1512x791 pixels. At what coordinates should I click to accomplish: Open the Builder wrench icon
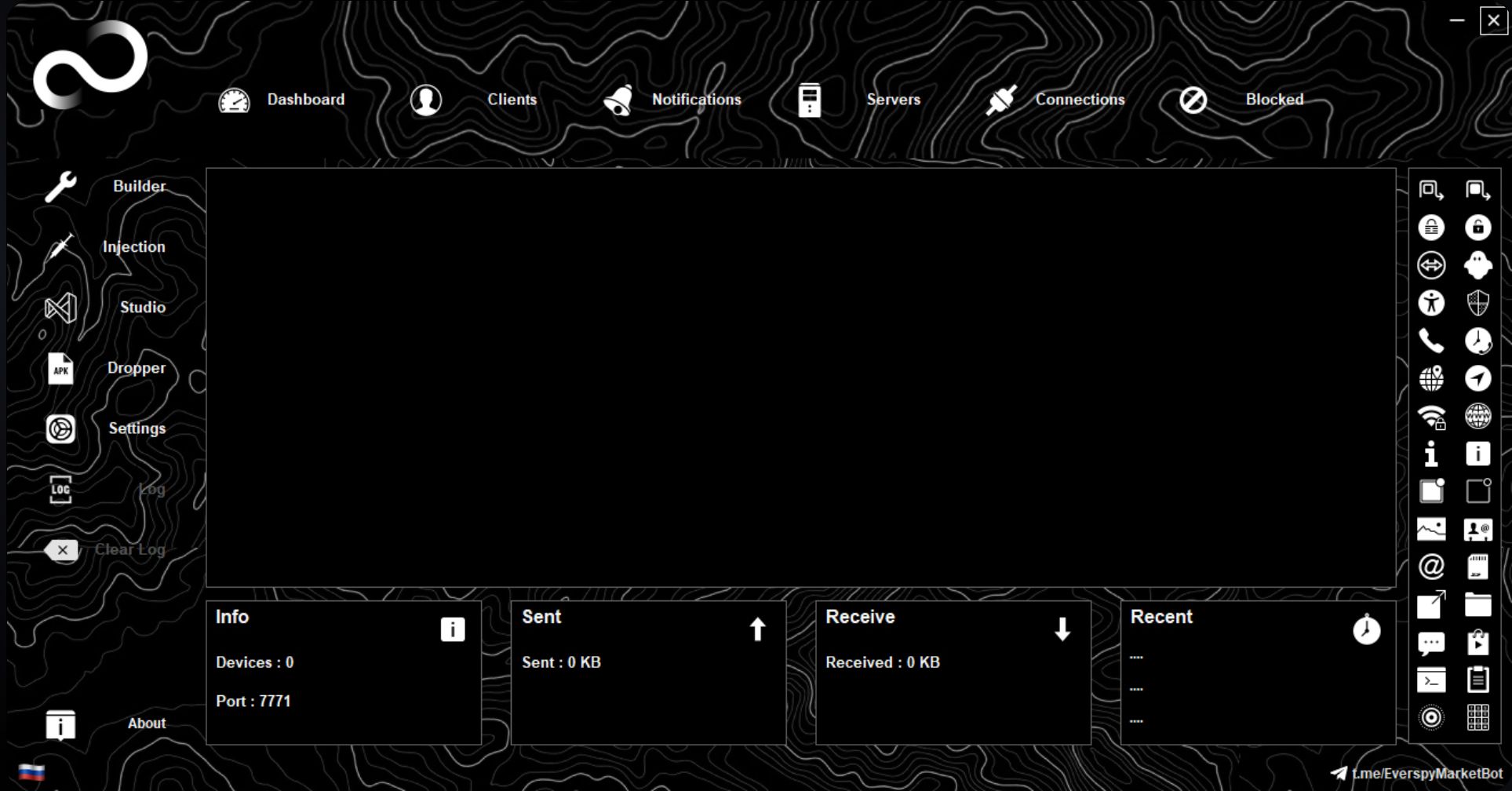pyautogui.click(x=60, y=187)
